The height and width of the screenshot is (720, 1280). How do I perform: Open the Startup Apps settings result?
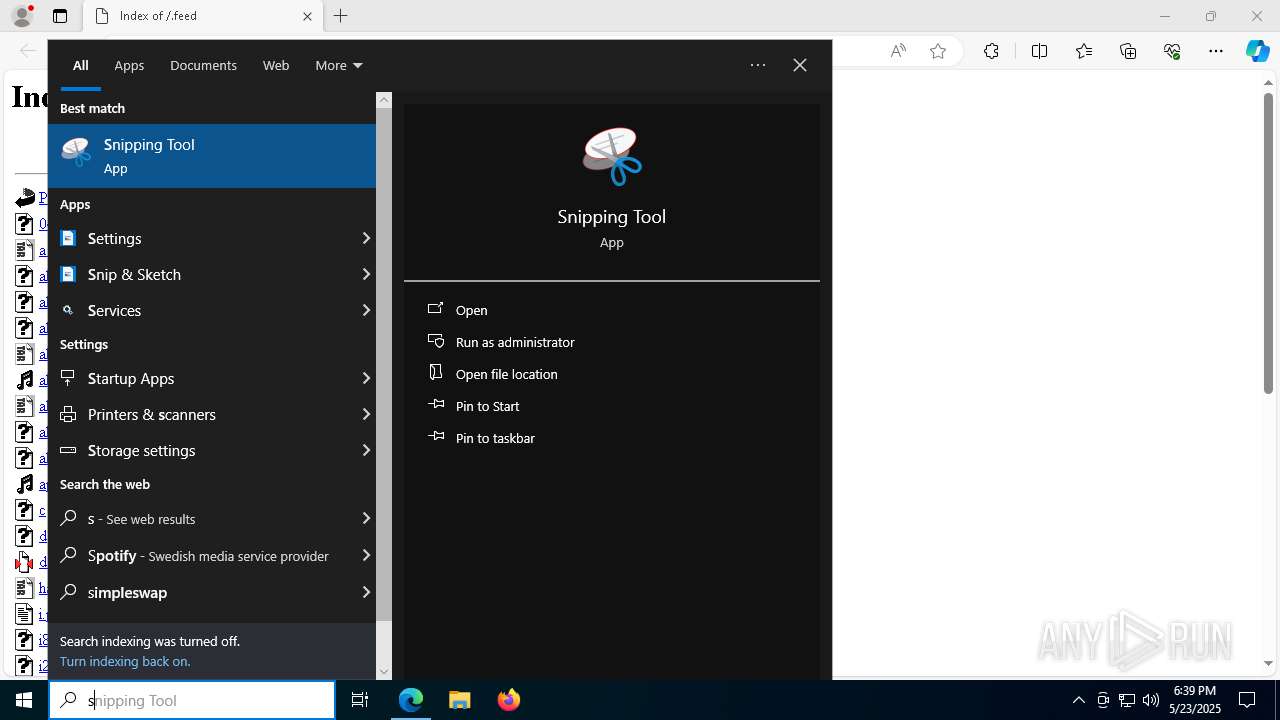click(211, 378)
